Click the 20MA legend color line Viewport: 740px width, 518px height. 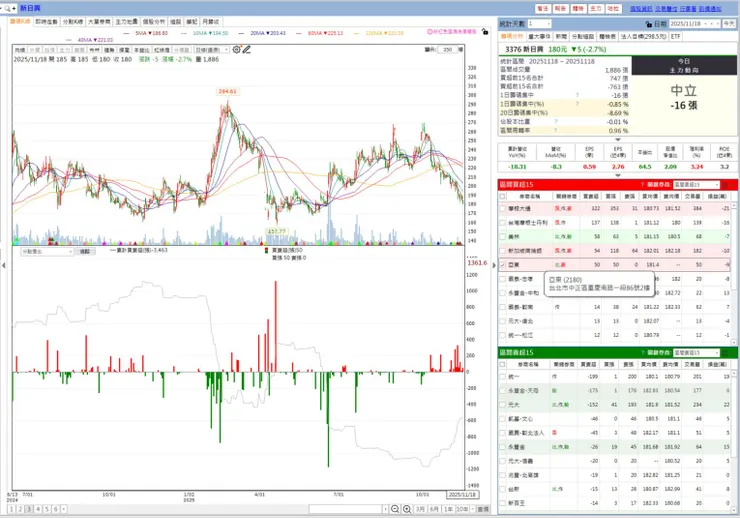(241, 33)
